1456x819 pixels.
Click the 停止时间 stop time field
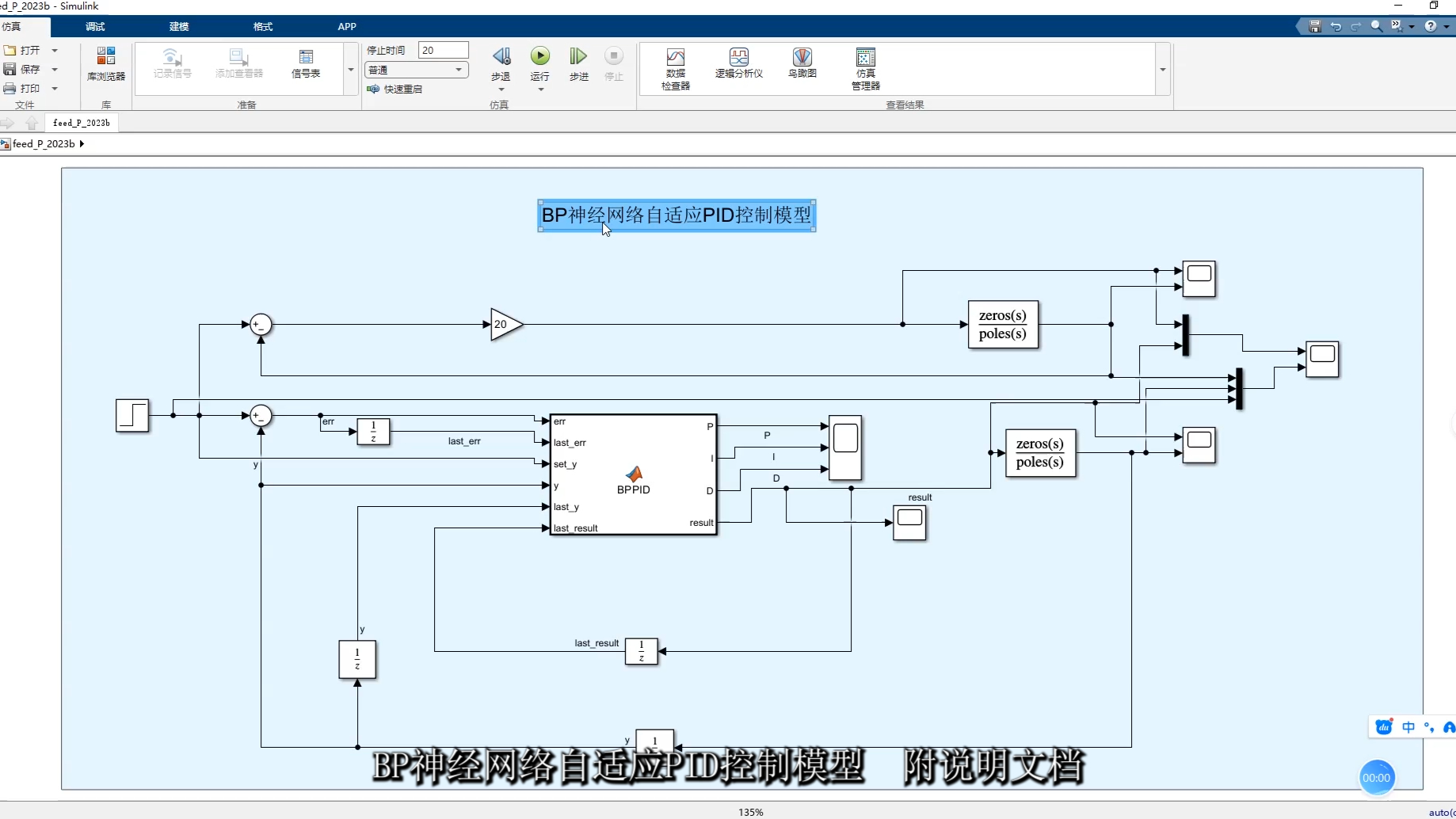pos(444,50)
